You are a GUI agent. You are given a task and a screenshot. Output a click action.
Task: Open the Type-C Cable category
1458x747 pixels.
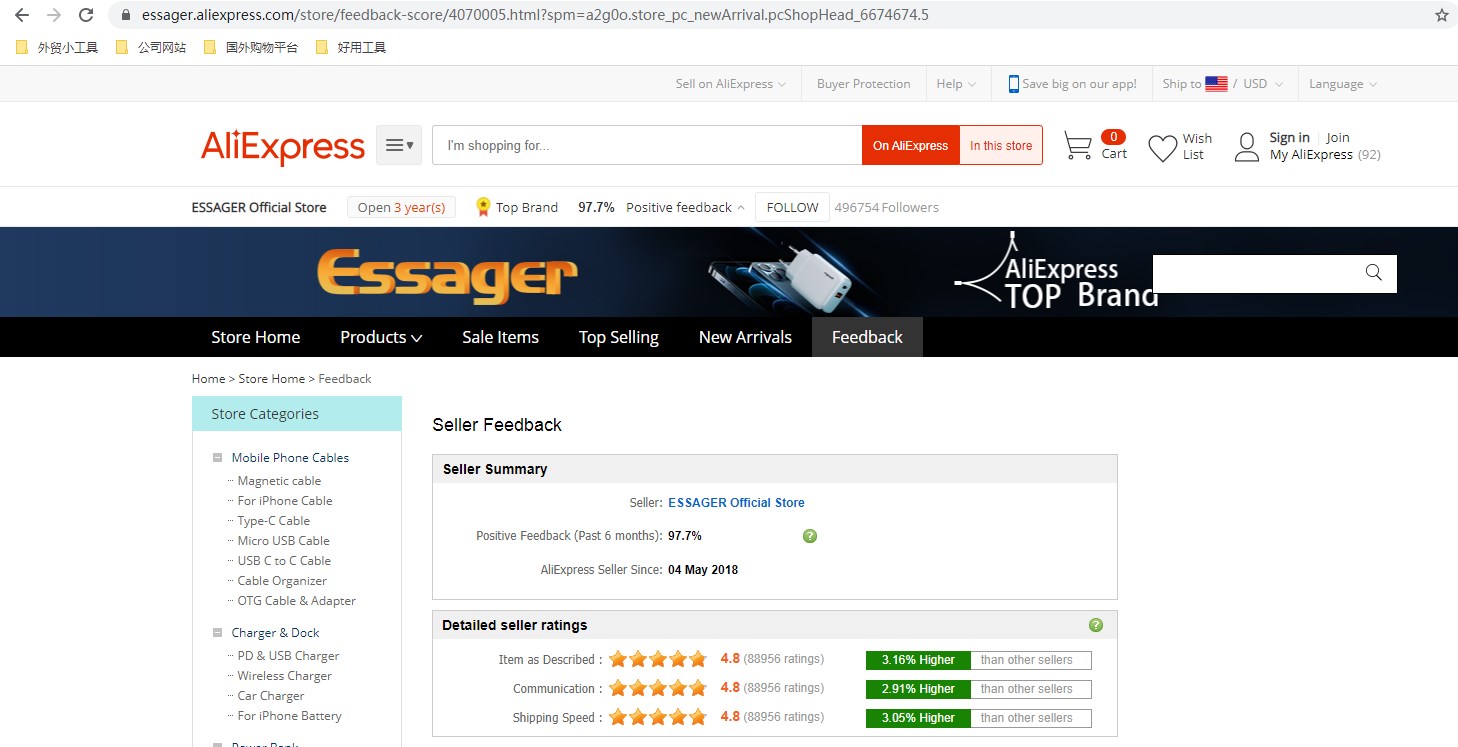[x=274, y=521]
